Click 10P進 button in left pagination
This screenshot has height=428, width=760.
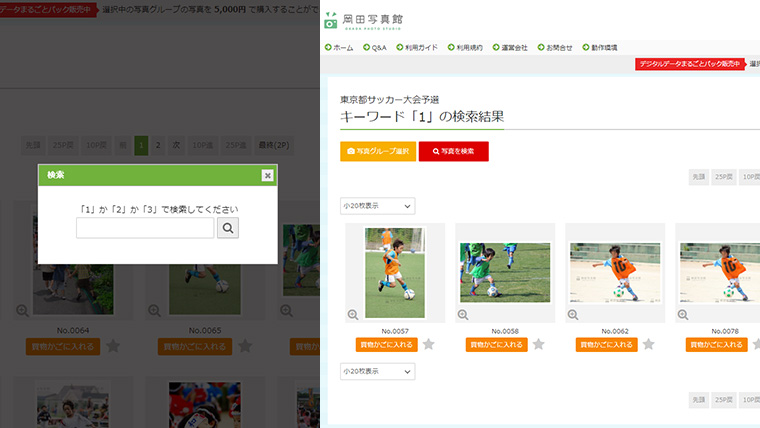203,145
